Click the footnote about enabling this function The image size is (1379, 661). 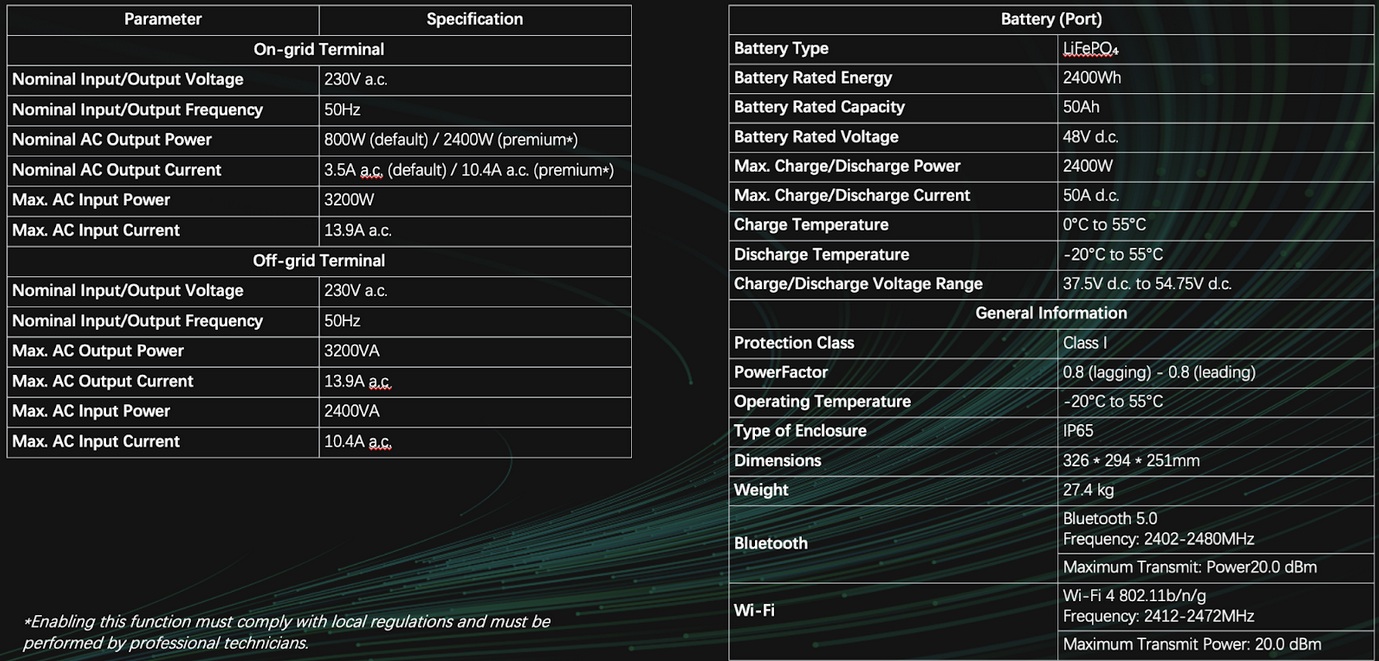click(x=286, y=632)
